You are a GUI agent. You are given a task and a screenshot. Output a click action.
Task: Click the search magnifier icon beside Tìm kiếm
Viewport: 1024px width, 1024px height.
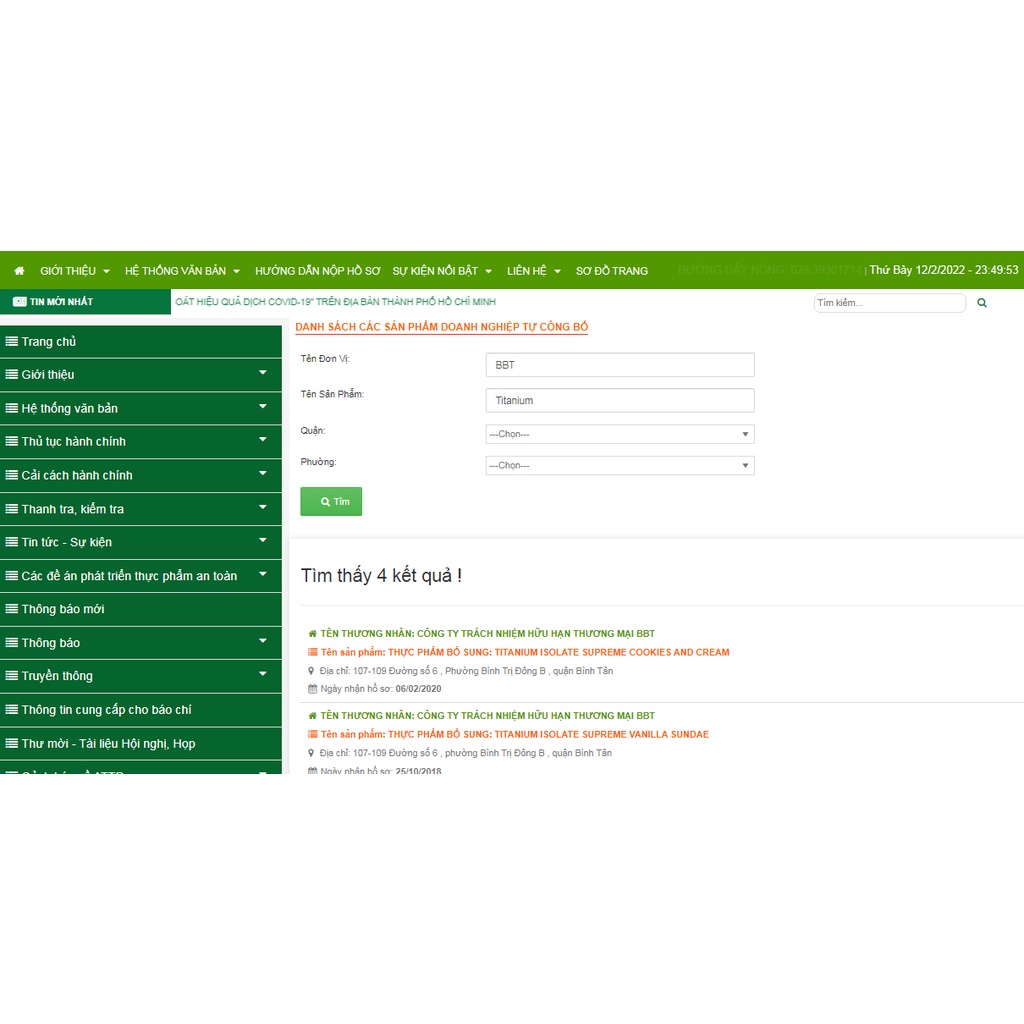(x=982, y=303)
